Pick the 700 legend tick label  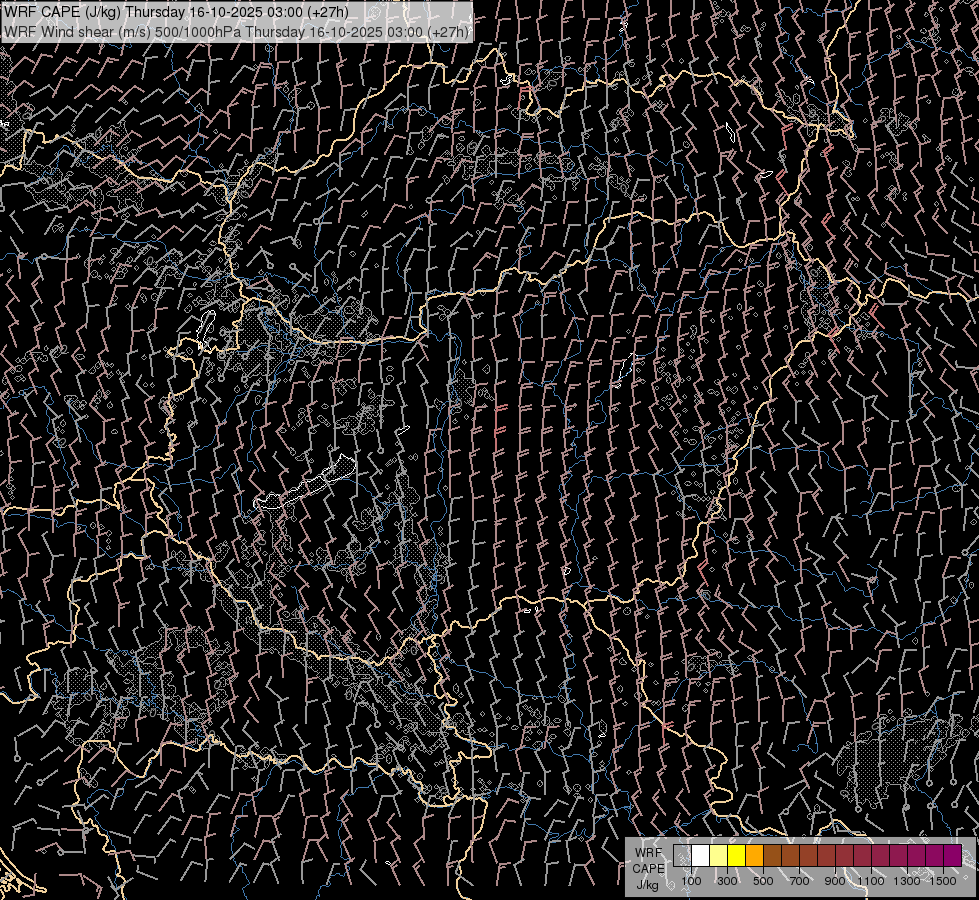(799, 881)
